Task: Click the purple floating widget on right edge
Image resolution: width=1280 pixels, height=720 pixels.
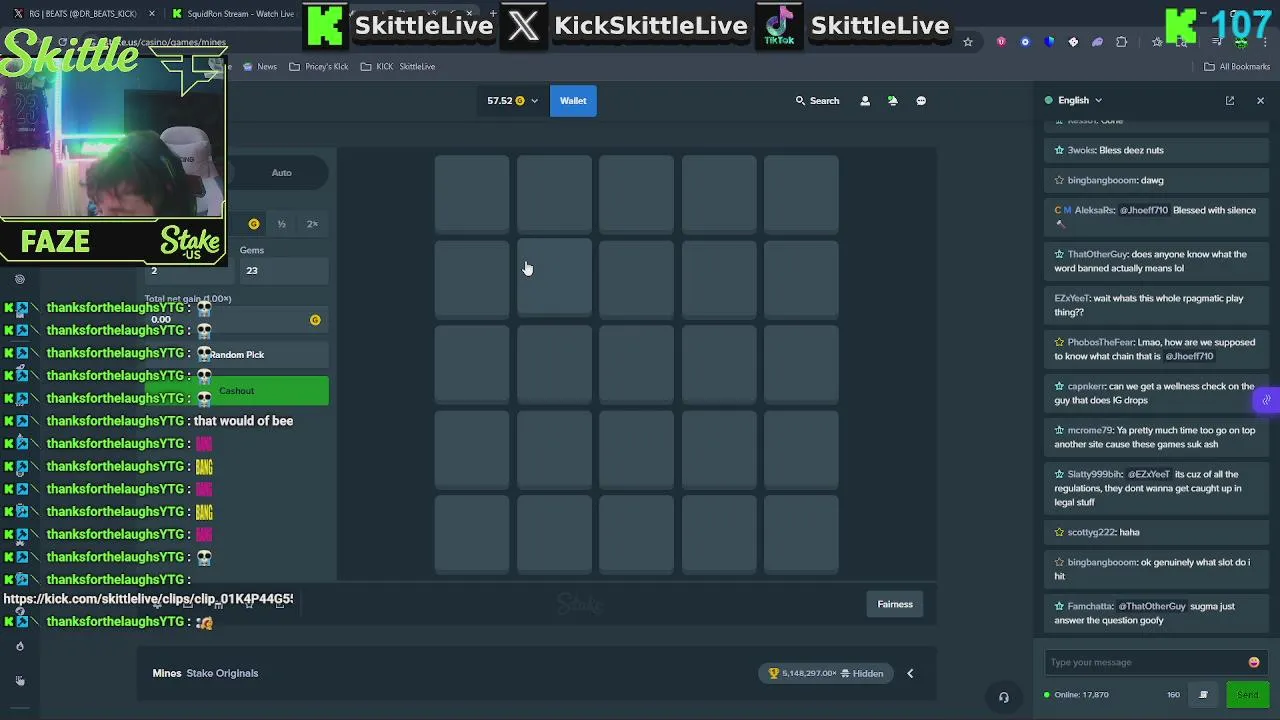Action: 1266,400
